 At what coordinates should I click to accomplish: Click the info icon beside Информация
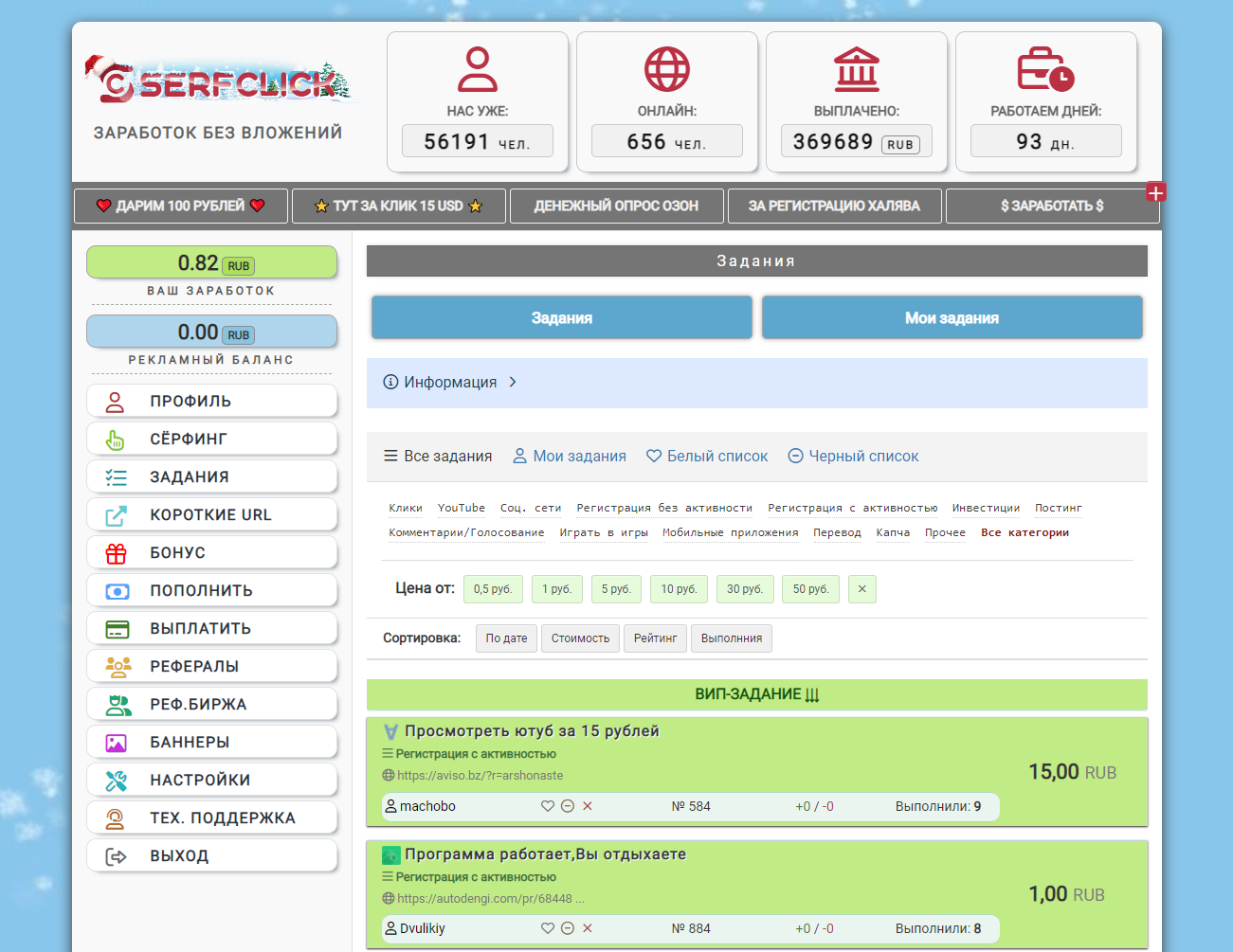click(390, 382)
